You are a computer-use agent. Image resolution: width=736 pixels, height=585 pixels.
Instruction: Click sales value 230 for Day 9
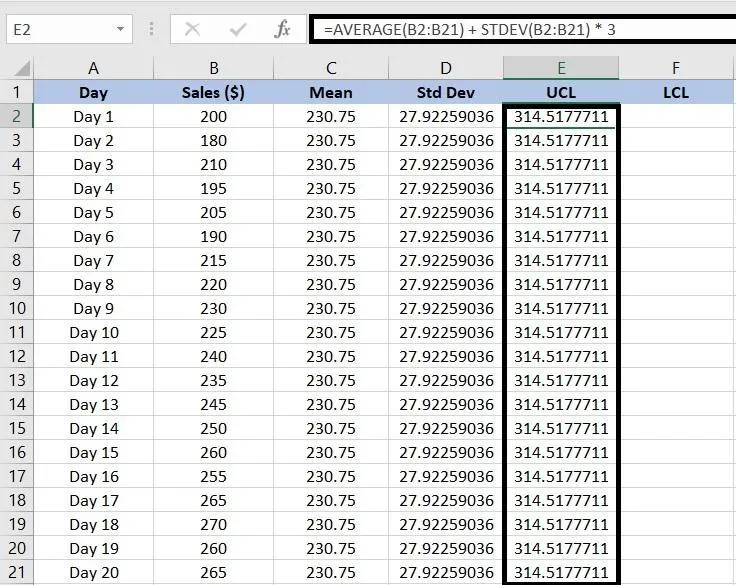pos(214,308)
